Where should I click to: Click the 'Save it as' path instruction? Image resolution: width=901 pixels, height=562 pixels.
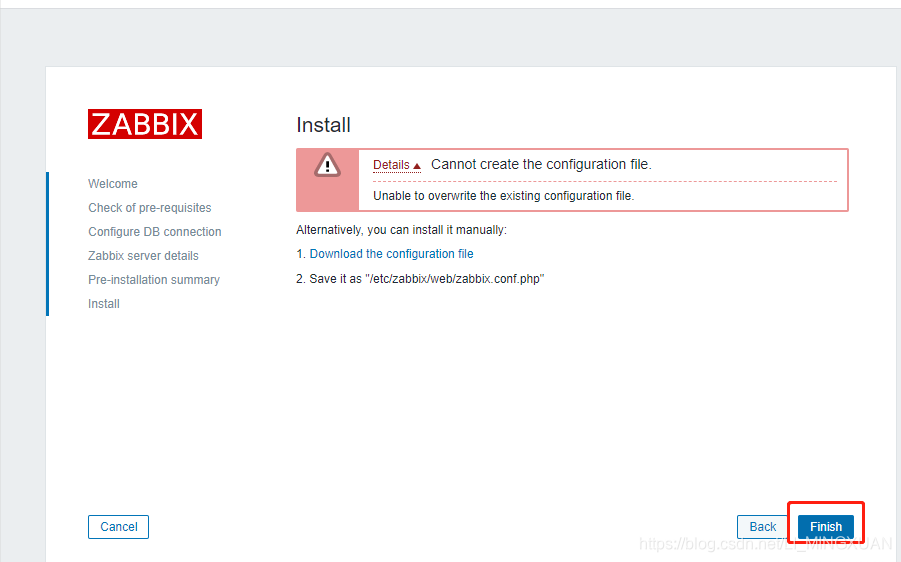420,279
